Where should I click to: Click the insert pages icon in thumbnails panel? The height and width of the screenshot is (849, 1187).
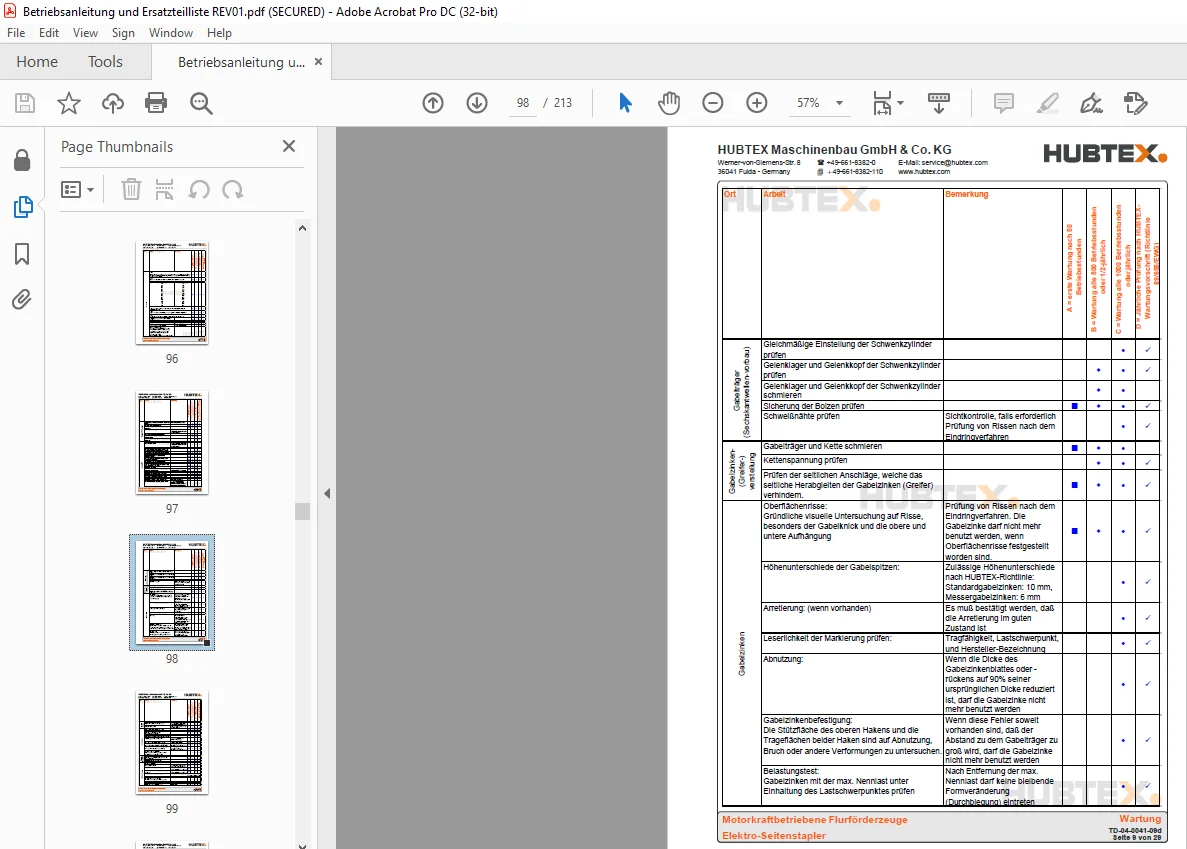[x=164, y=189]
